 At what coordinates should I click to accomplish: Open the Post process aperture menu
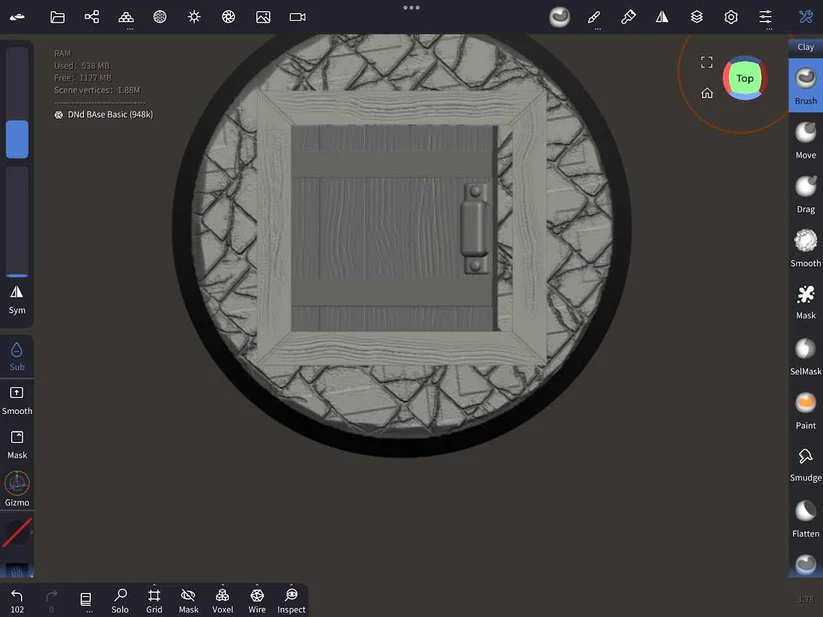coord(228,17)
